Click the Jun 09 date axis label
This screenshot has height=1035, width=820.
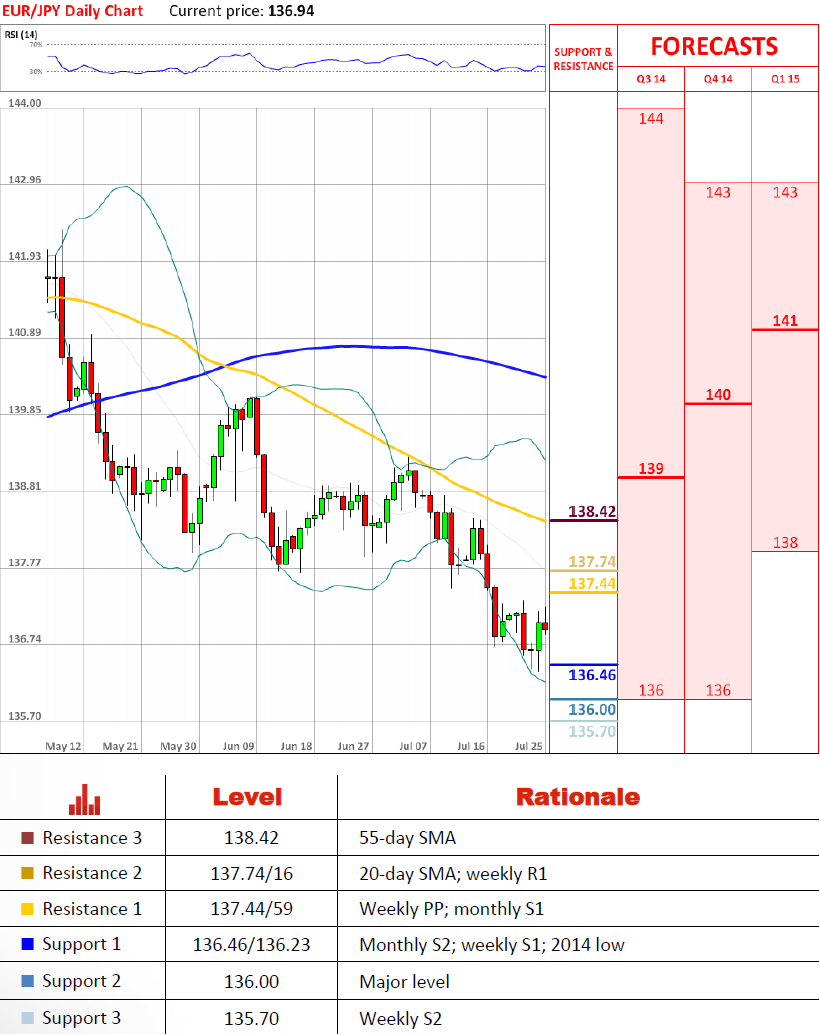point(238,746)
